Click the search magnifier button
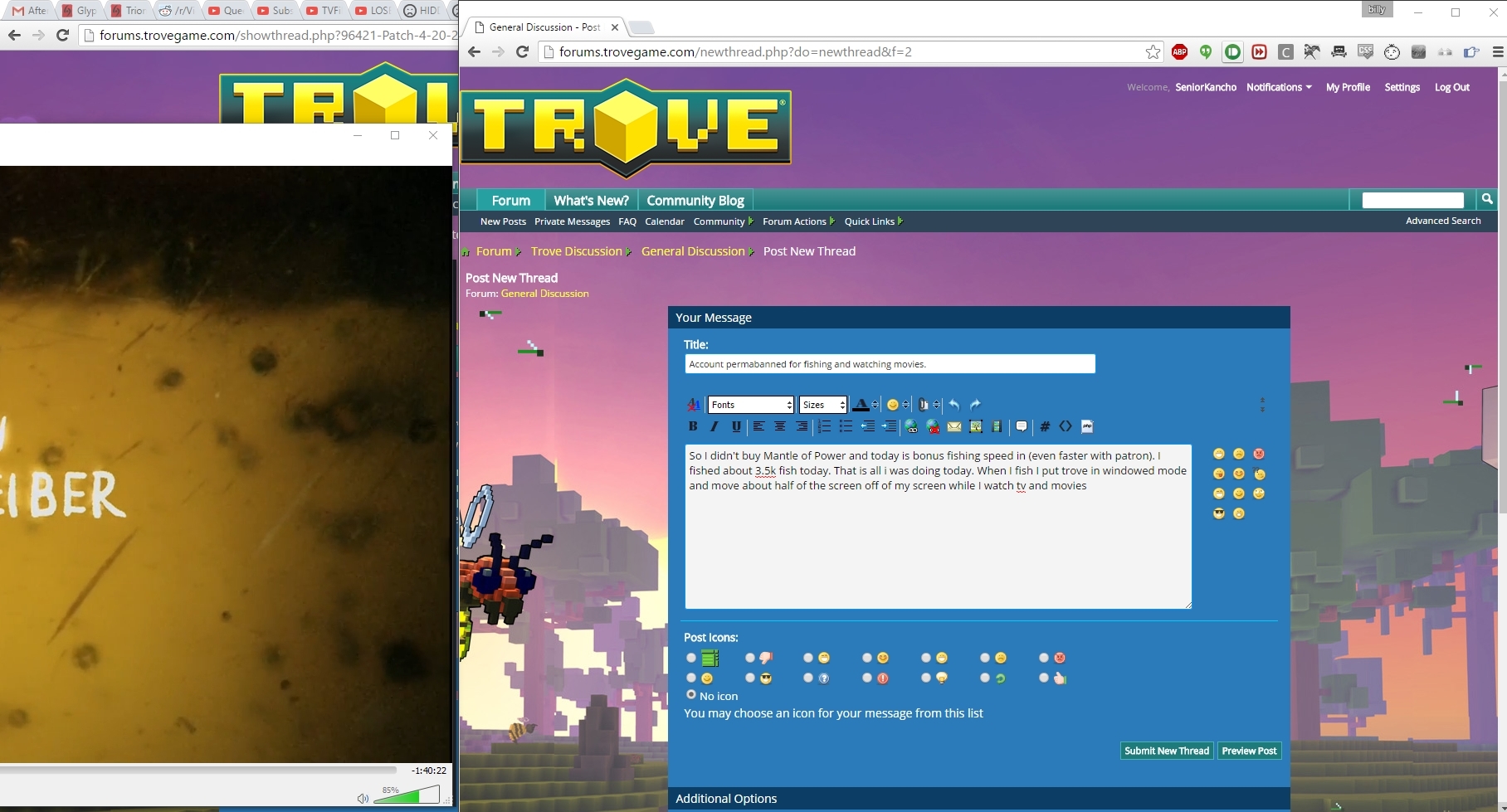This screenshot has height=812, width=1507. coord(1487,199)
